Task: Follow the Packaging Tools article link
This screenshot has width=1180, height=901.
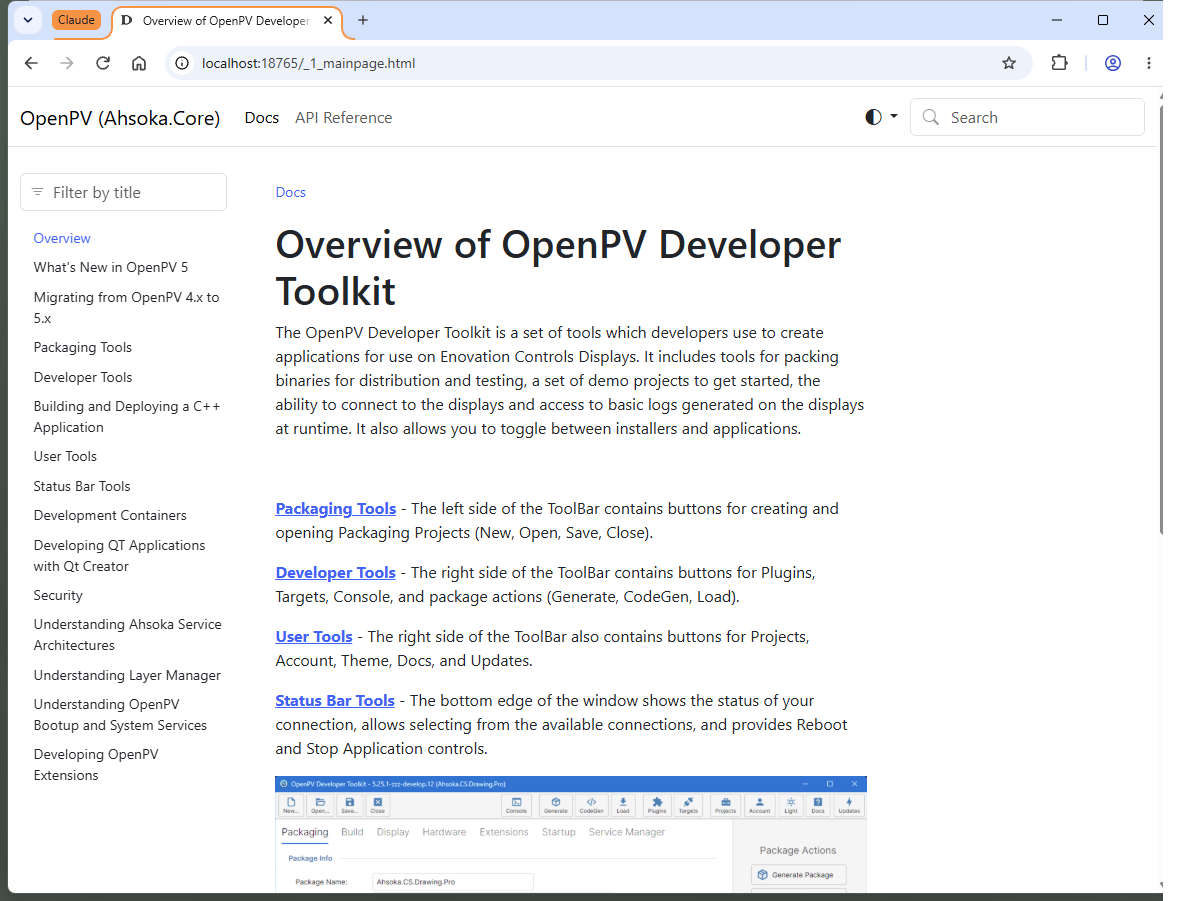Action: [x=336, y=509]
